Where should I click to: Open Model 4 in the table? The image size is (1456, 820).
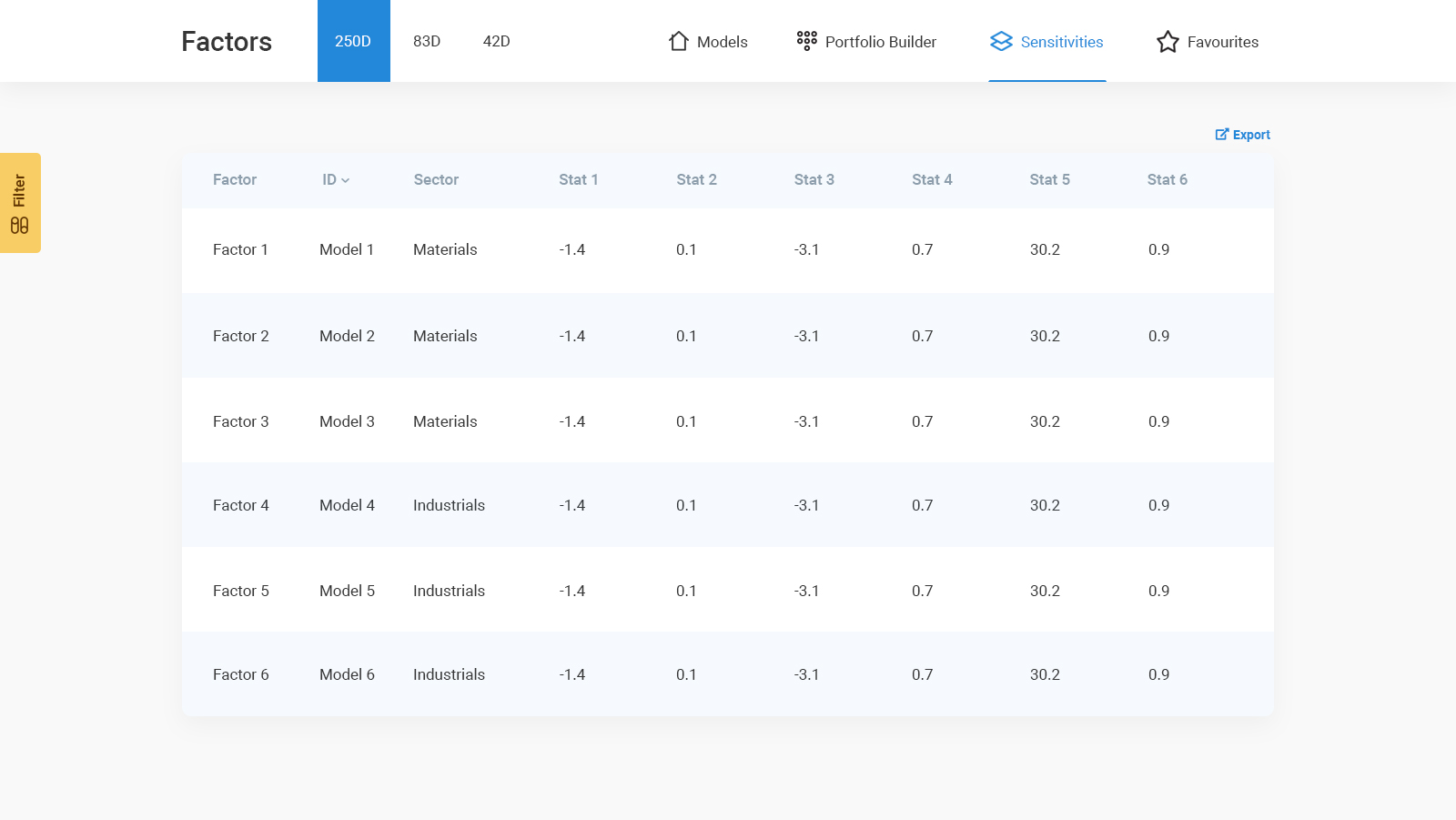(x=347, y=505)
